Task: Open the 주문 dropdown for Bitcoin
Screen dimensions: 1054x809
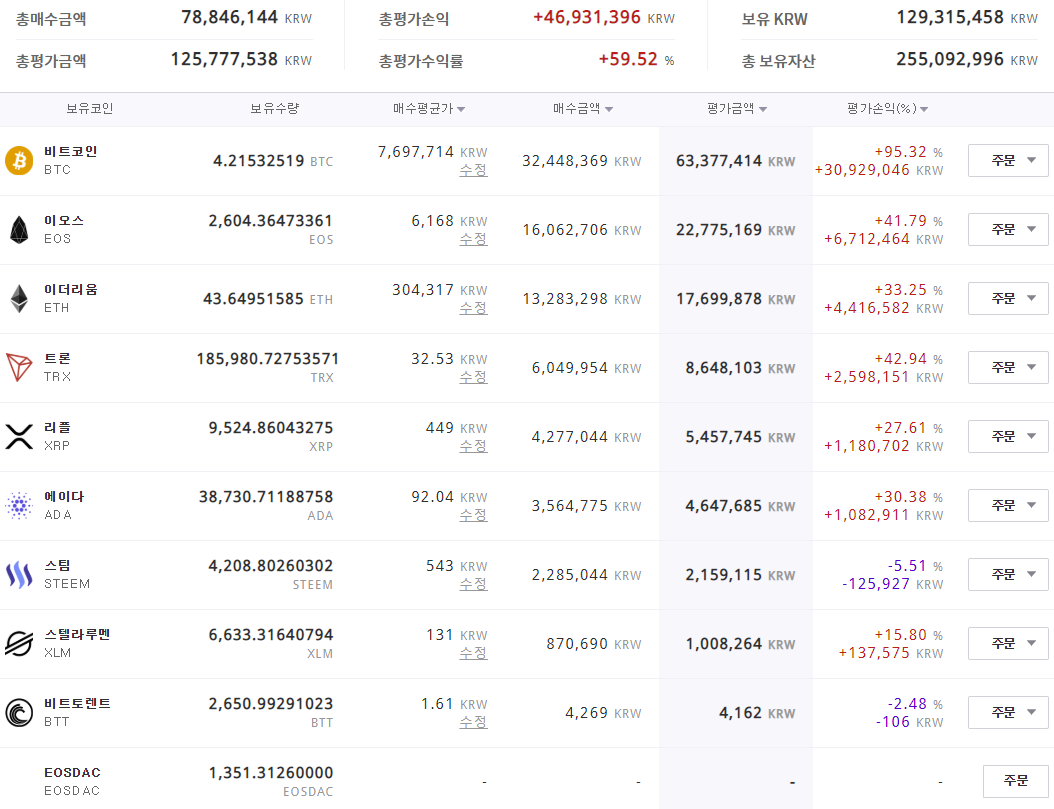Action: pos(1008,160)
